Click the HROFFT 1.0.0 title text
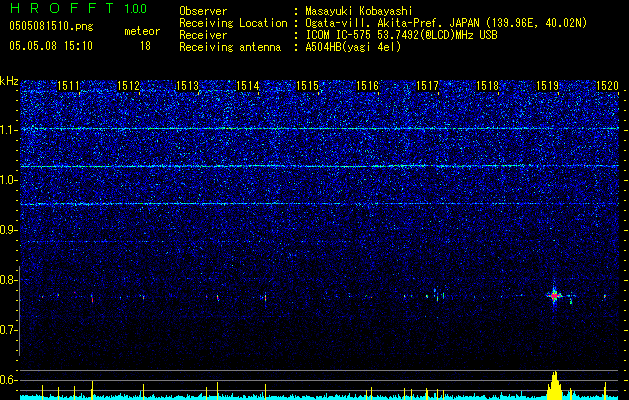The width and height of the screenshot is (629, 400). point(78,8)
